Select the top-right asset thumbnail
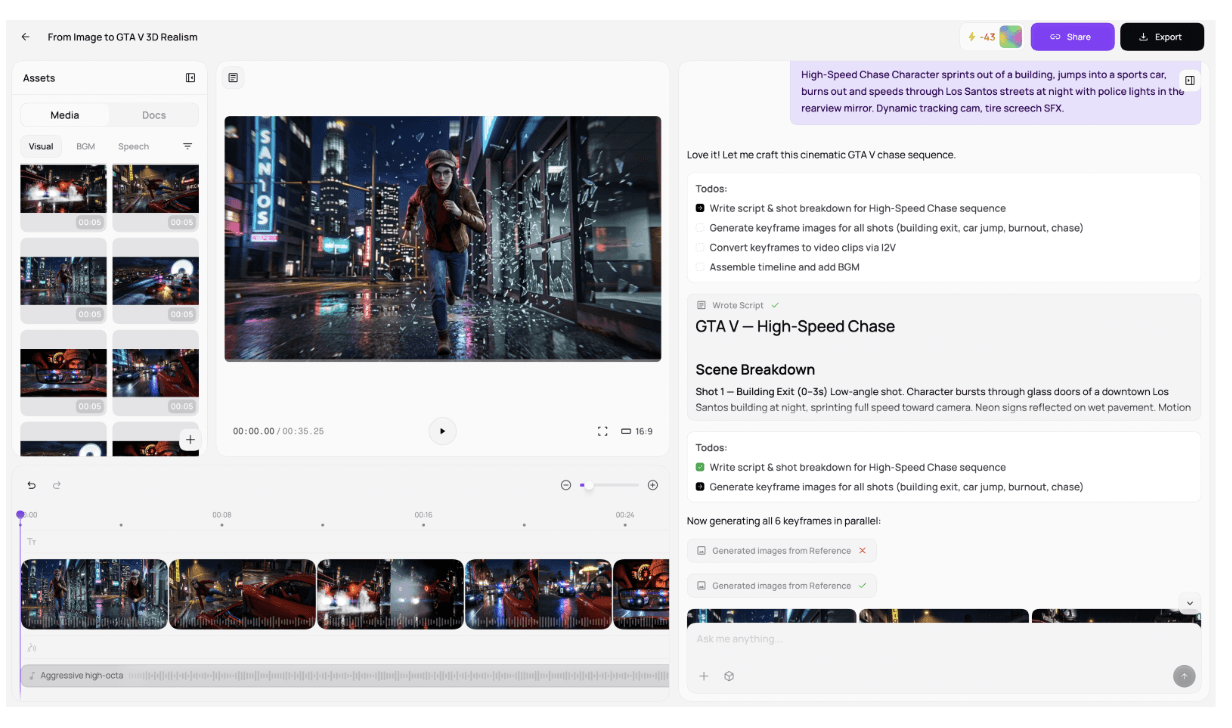1232x728 pixels. (155, 197)
